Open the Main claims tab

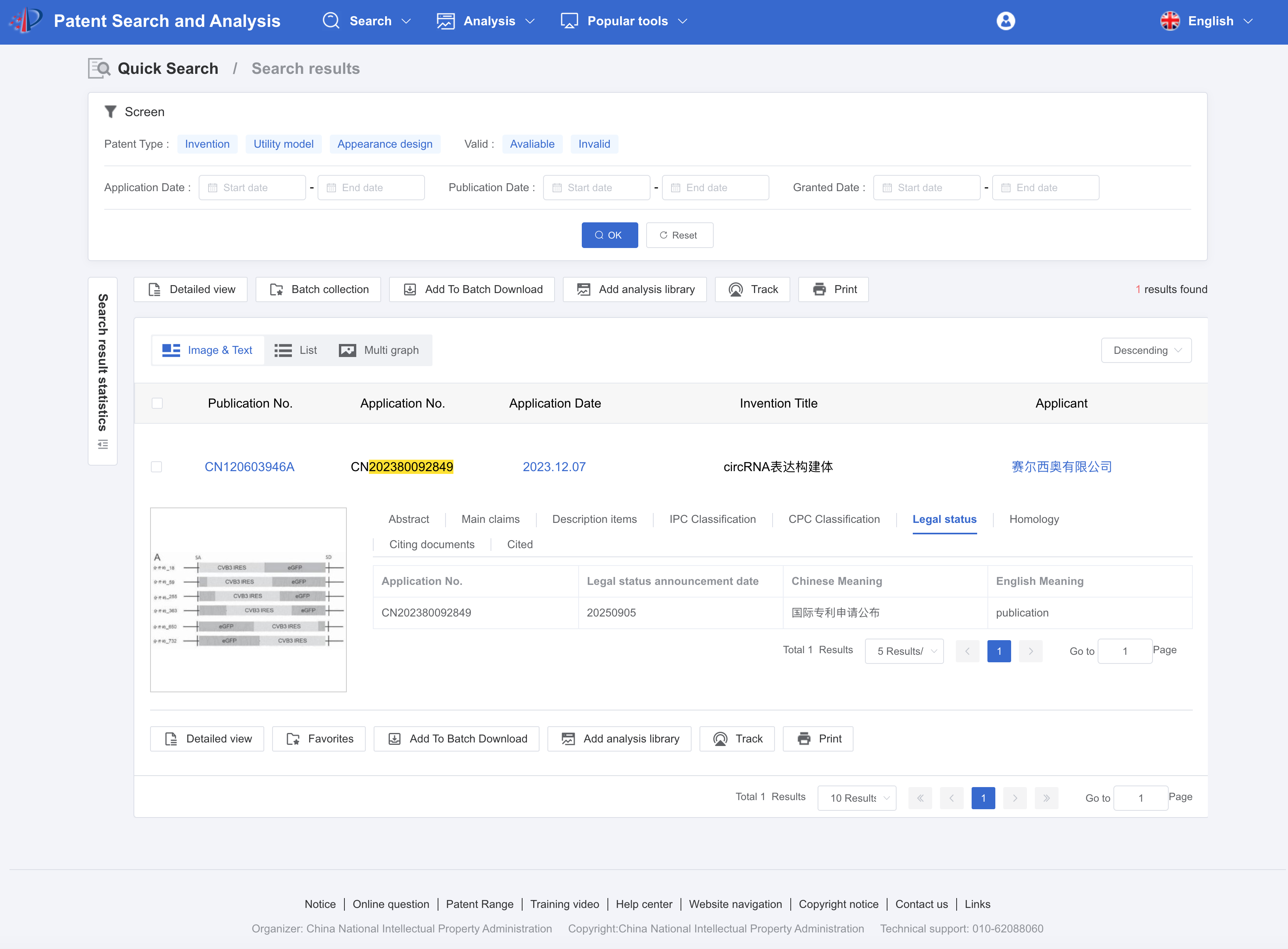click(490, 519)
